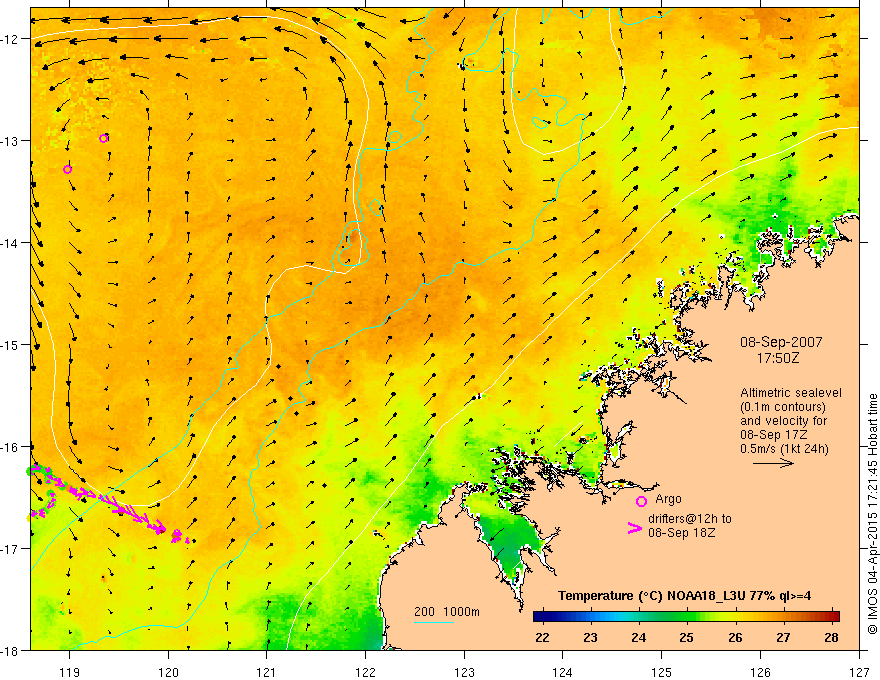
Task: Click longitude axis label 125
Action: point(662,672)
